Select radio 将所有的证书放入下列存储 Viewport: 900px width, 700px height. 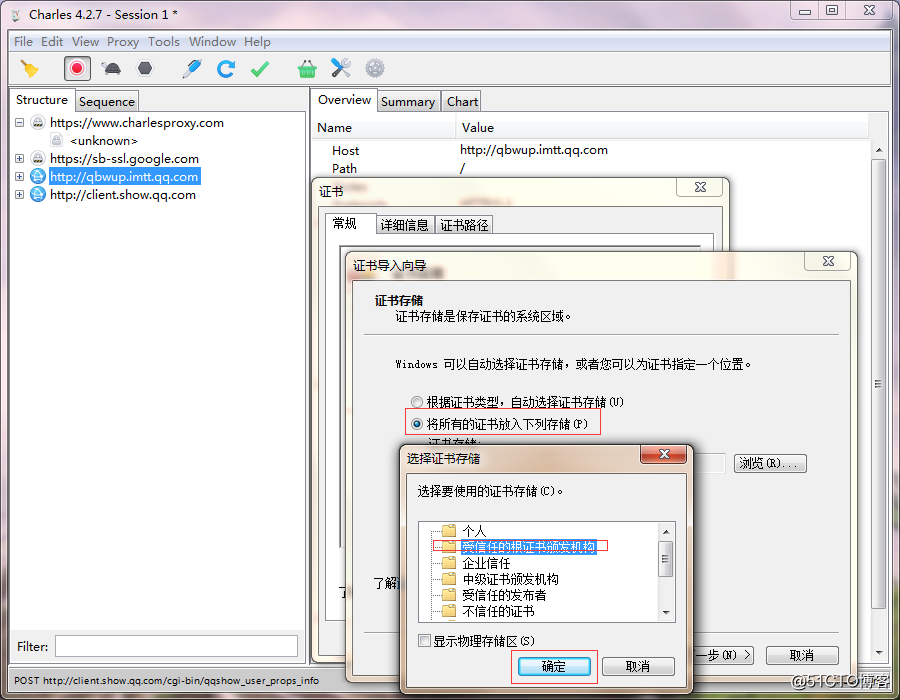417,424
